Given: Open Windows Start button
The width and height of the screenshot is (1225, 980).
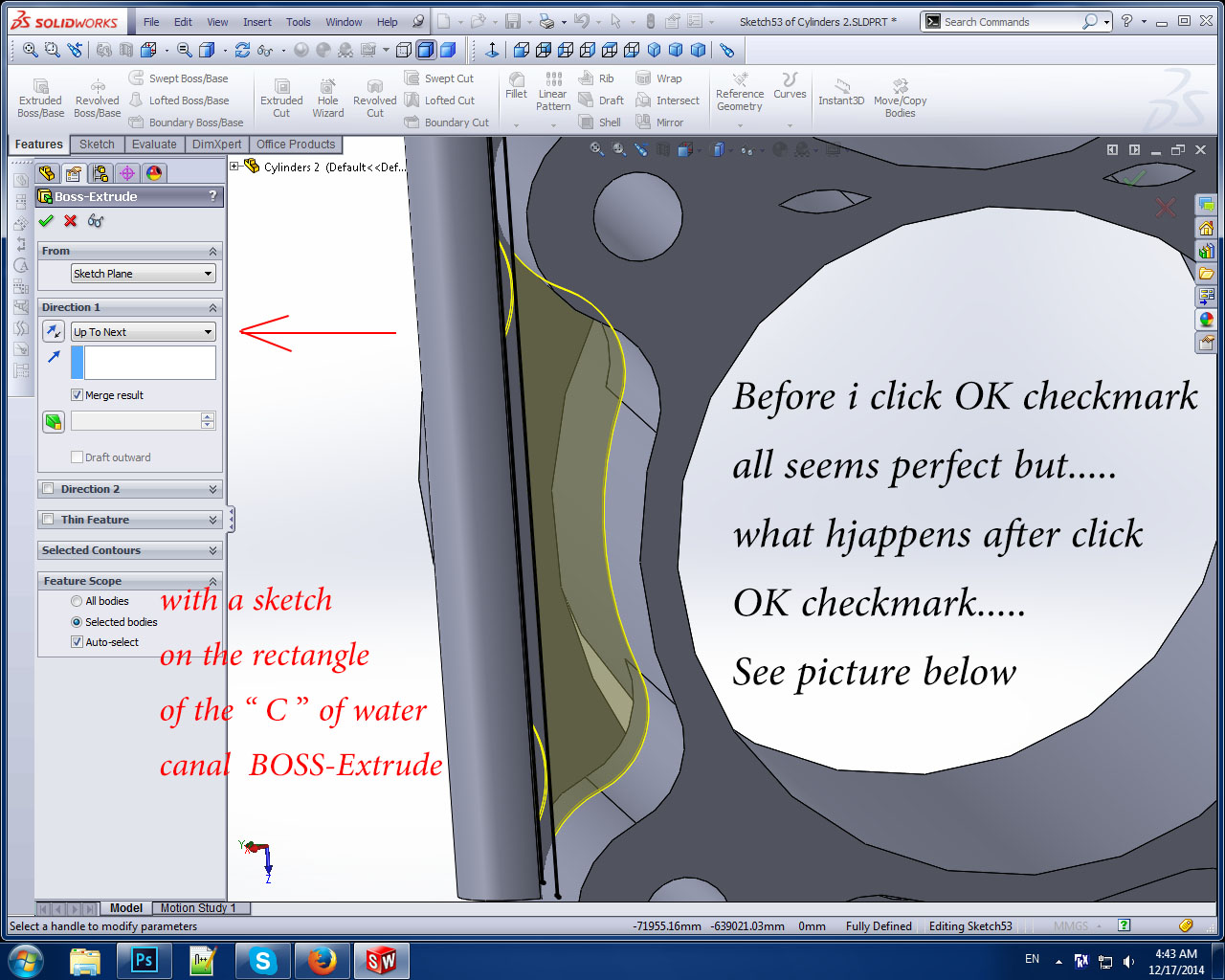Looking at the screenshot, I should 26,960.
